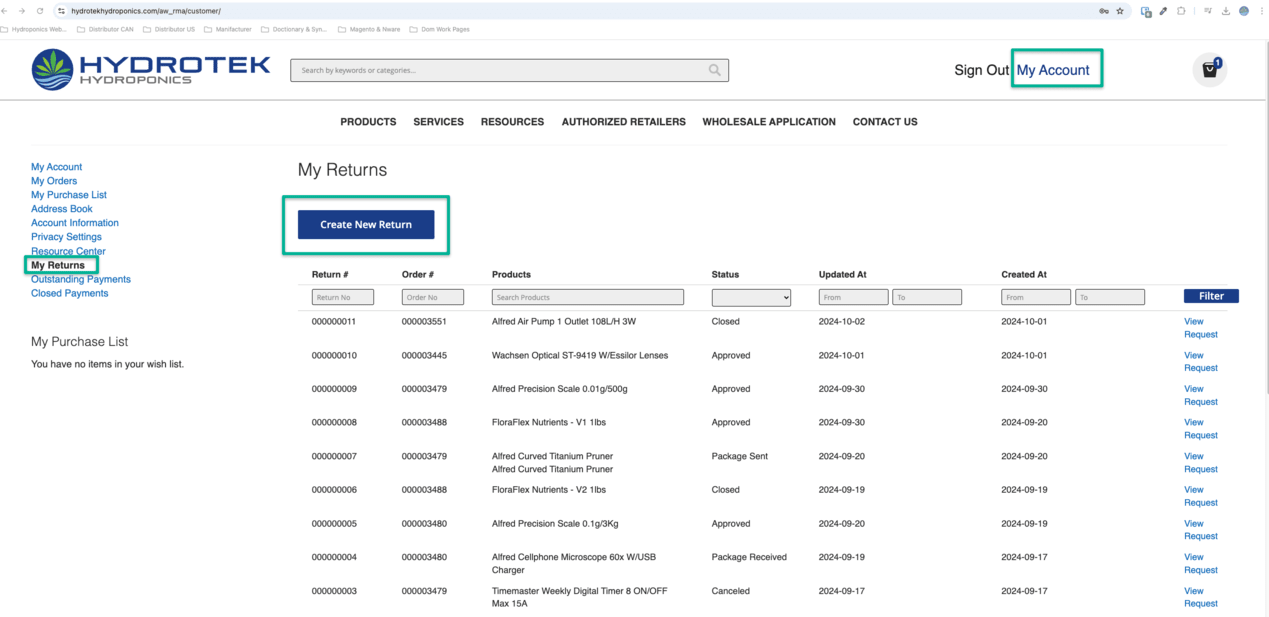Open the Dom Work Pages bookmark folder

coord(439,29)
